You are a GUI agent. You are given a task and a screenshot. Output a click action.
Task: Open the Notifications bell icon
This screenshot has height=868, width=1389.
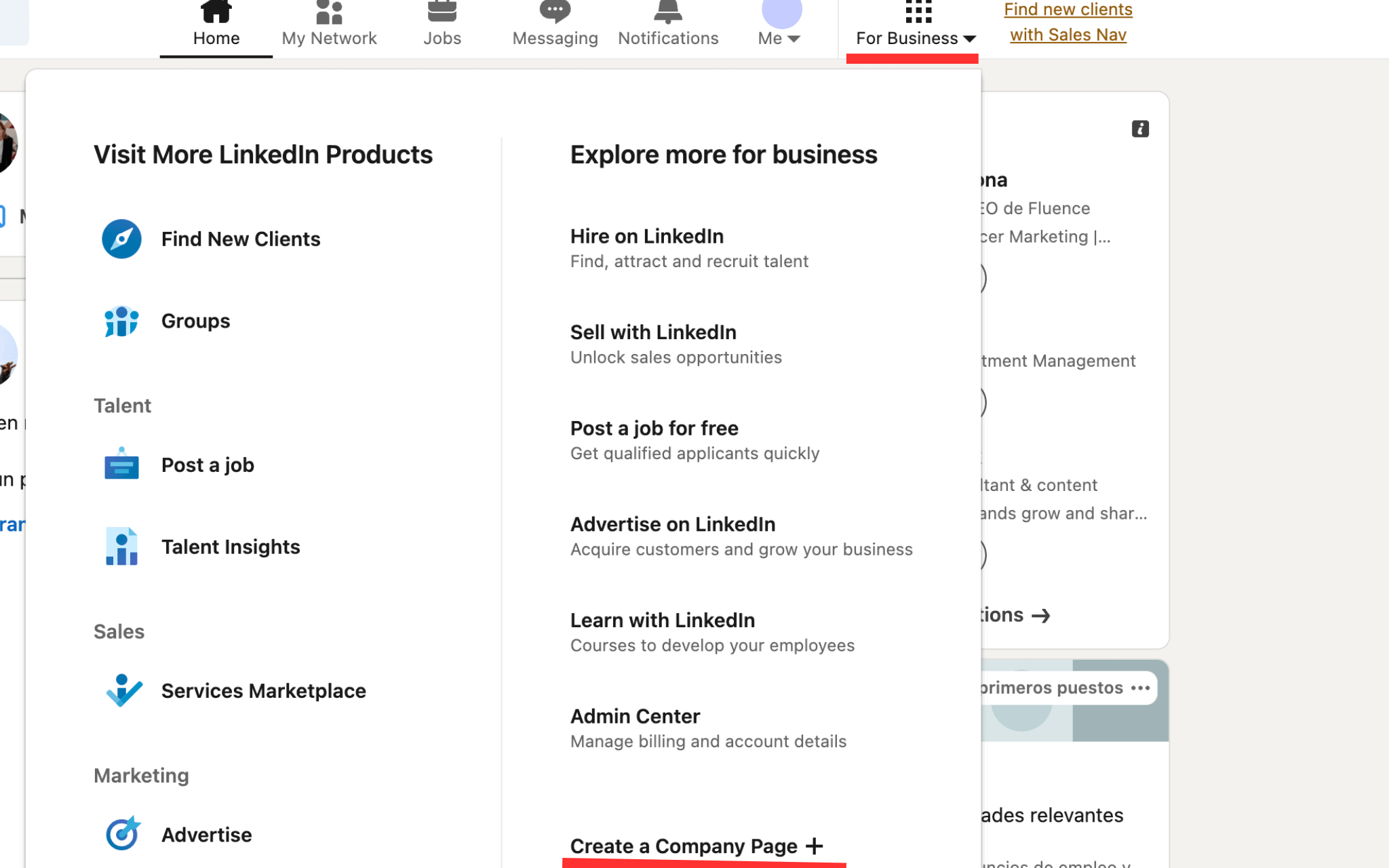pyautogui.click(x=668, y=11)
